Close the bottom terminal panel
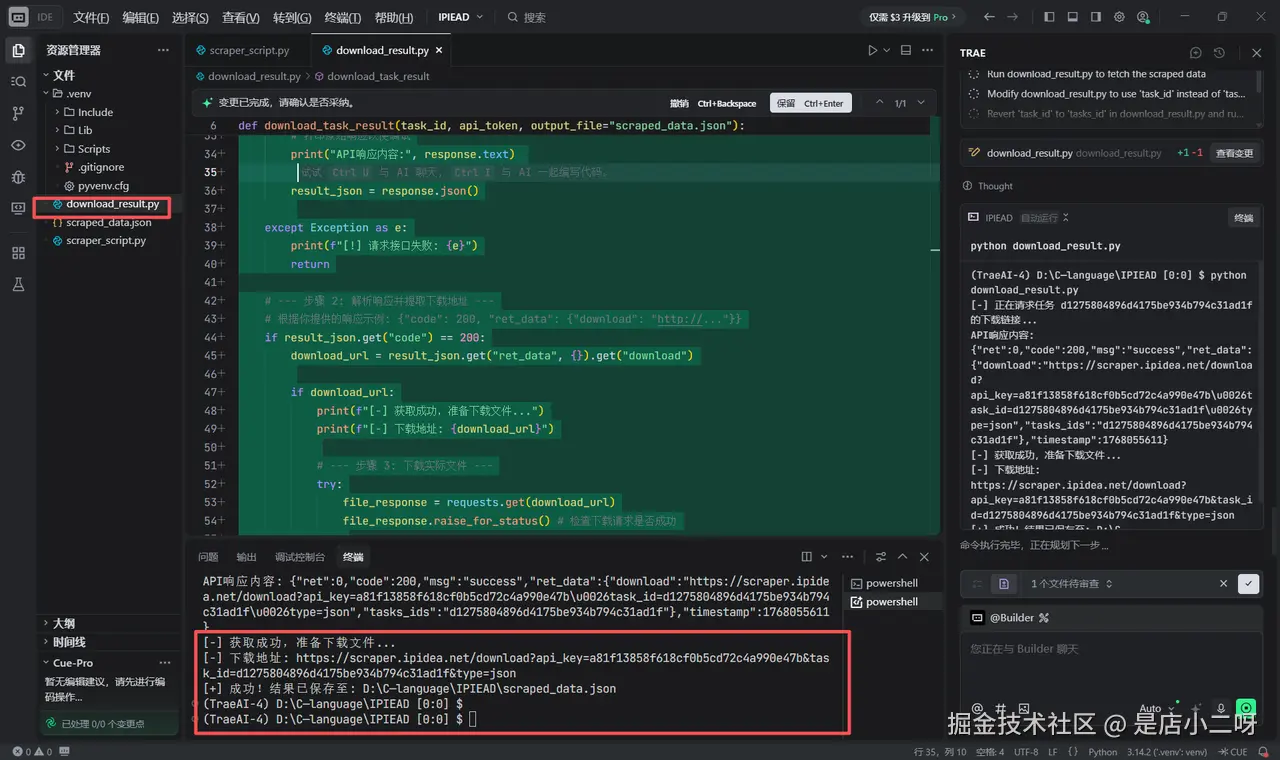The width and height of the screenshot is (1280, 760). pyautogui.click(x=924, y=557)
